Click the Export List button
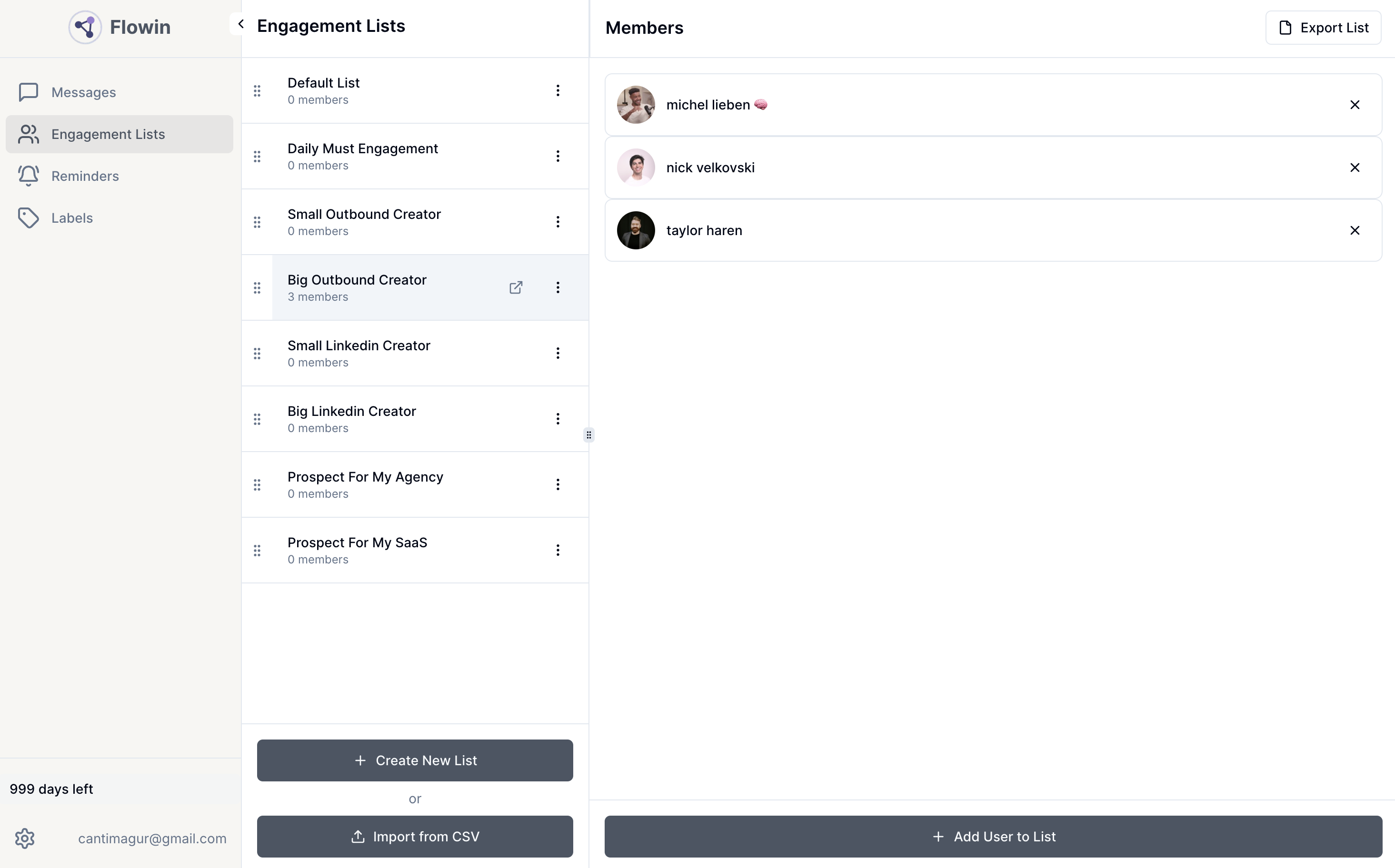This screenshot has width=1395, height=868. coord(1322,27)
